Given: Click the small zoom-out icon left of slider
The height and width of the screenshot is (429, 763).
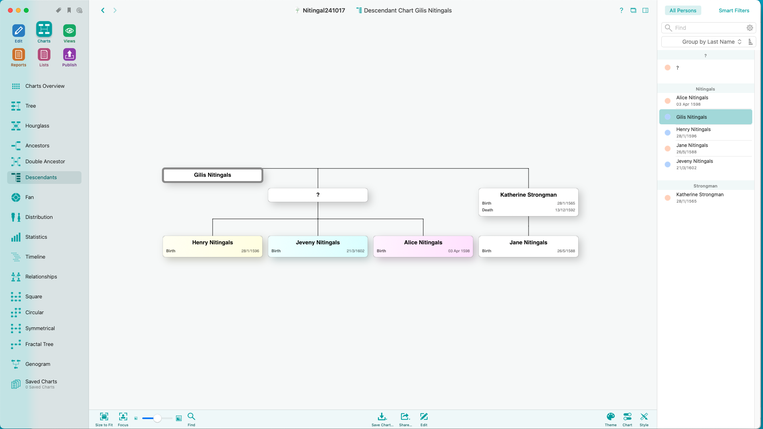Looking at the screenshot, I should pos(136,418).
